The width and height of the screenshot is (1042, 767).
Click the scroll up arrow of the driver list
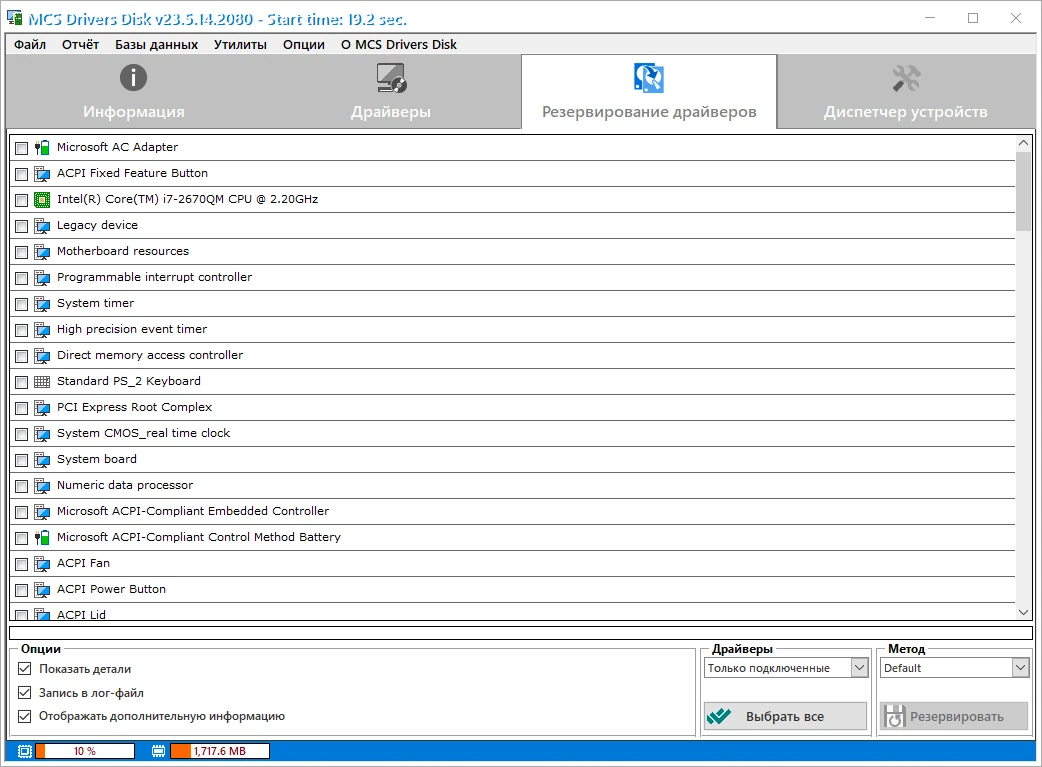pos(1023,143)
